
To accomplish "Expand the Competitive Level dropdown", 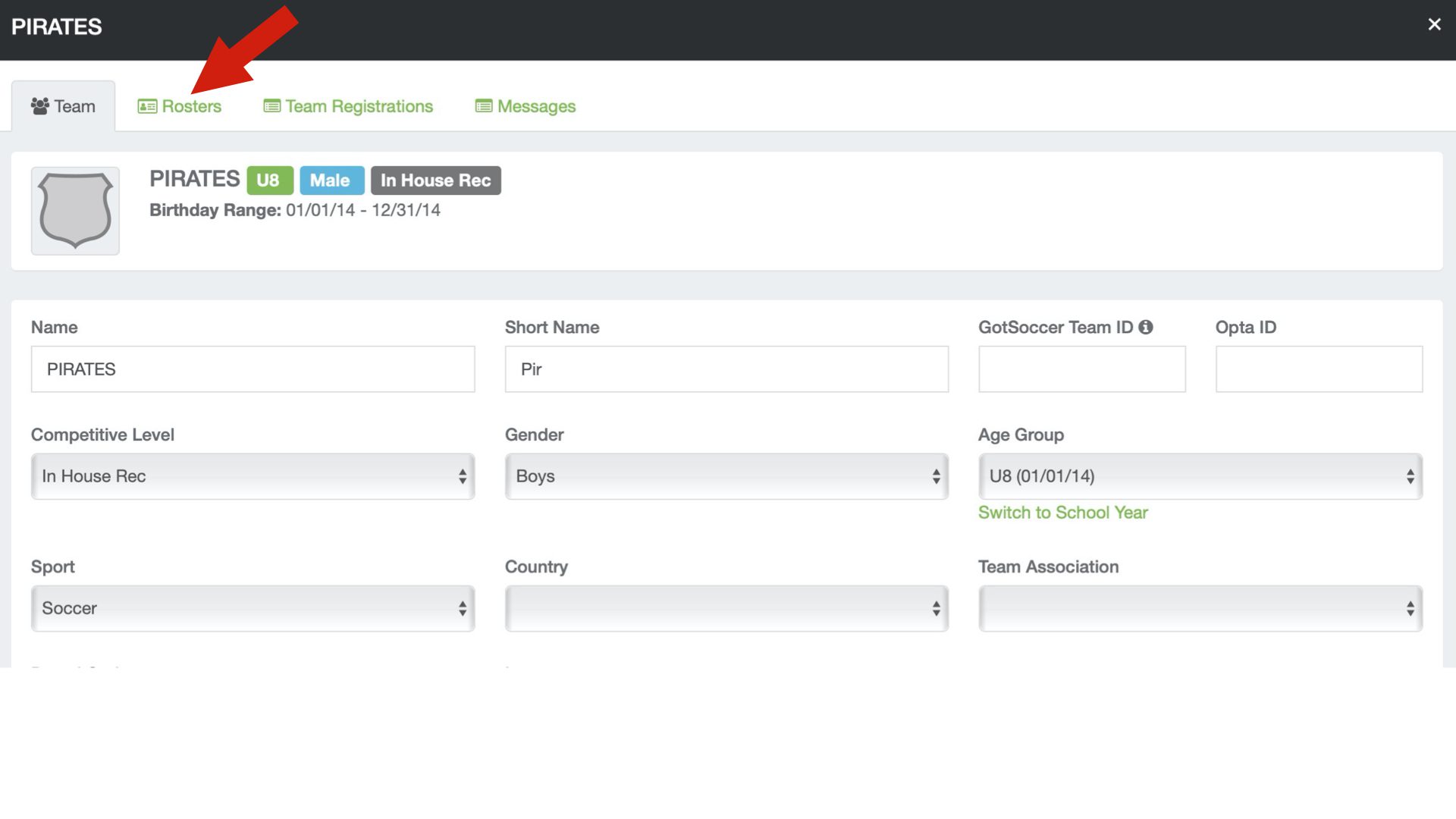I will coord(253,476).
